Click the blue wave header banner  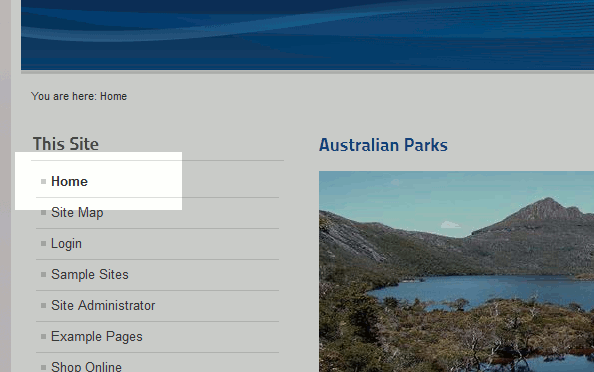[308, 35]
